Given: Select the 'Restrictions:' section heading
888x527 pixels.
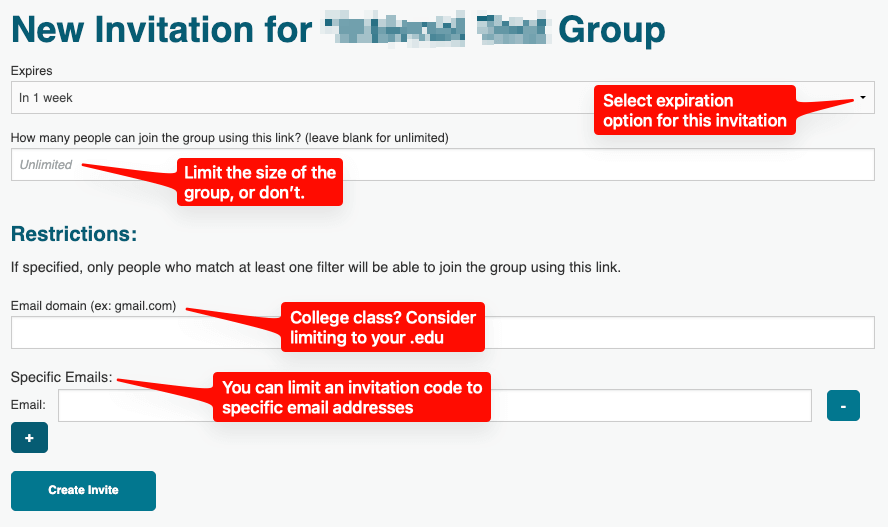Looking at the screenshot, I should pyautogui.click(x=73, y=234).
